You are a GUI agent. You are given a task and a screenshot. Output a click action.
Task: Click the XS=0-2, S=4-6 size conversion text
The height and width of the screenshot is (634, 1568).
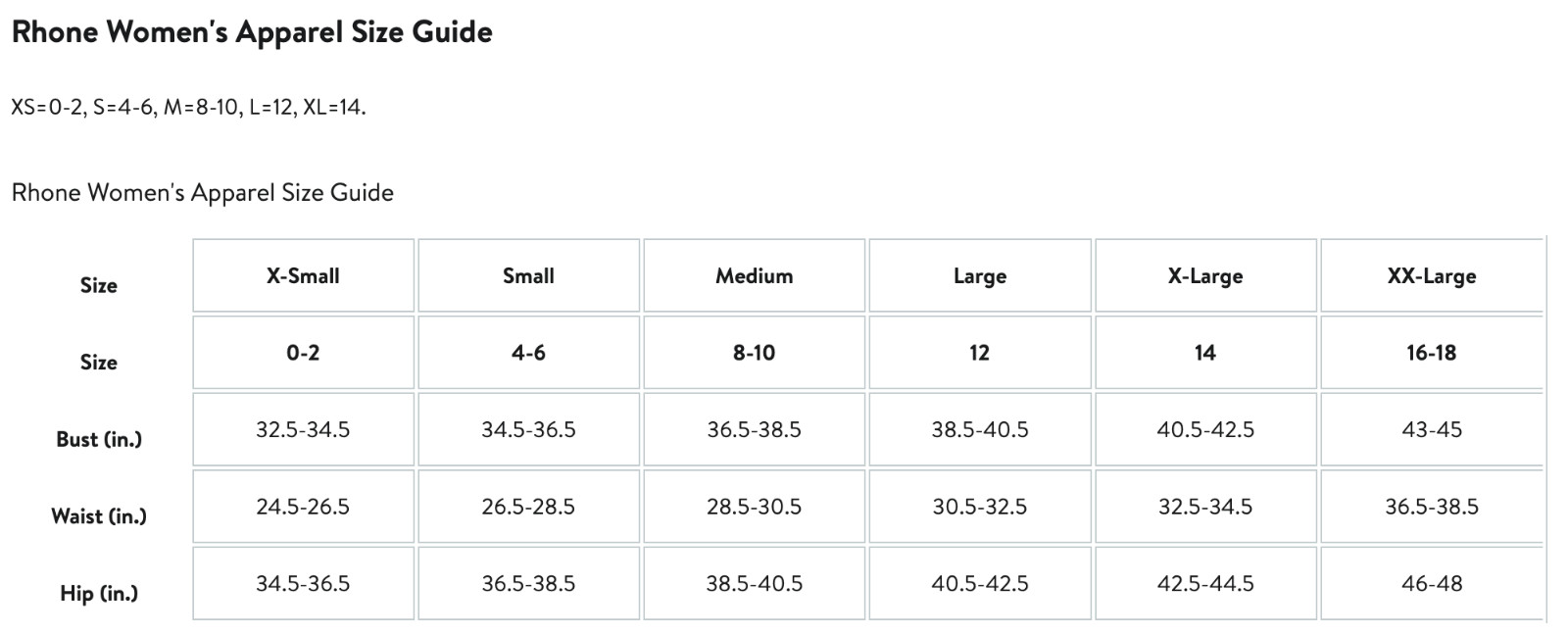point(188,107)
